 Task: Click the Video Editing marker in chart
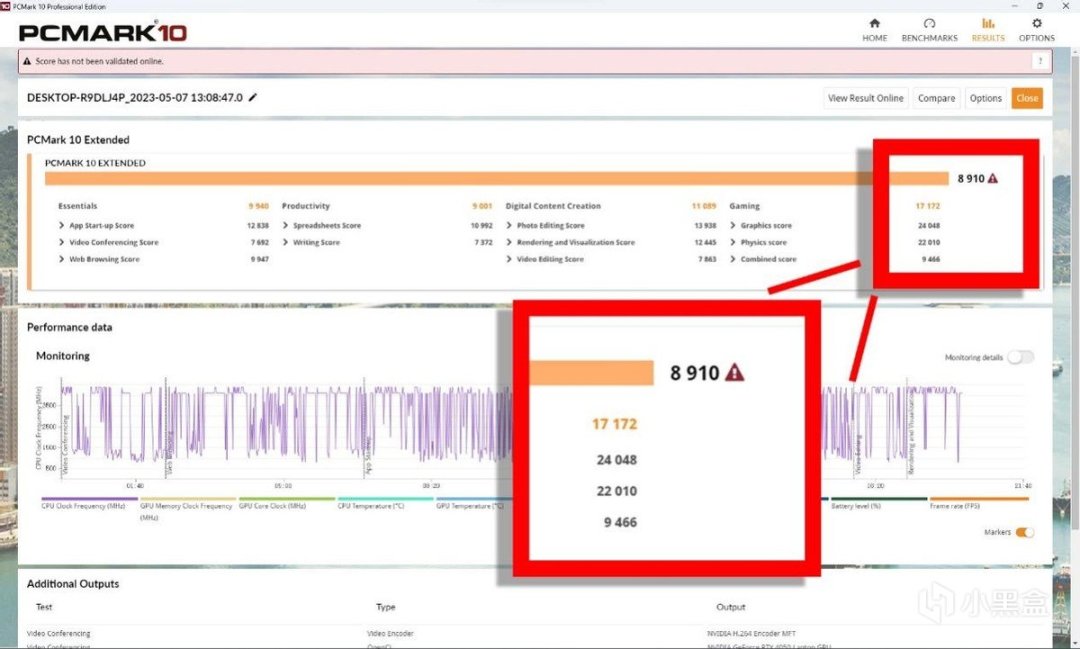pos(858,455)
